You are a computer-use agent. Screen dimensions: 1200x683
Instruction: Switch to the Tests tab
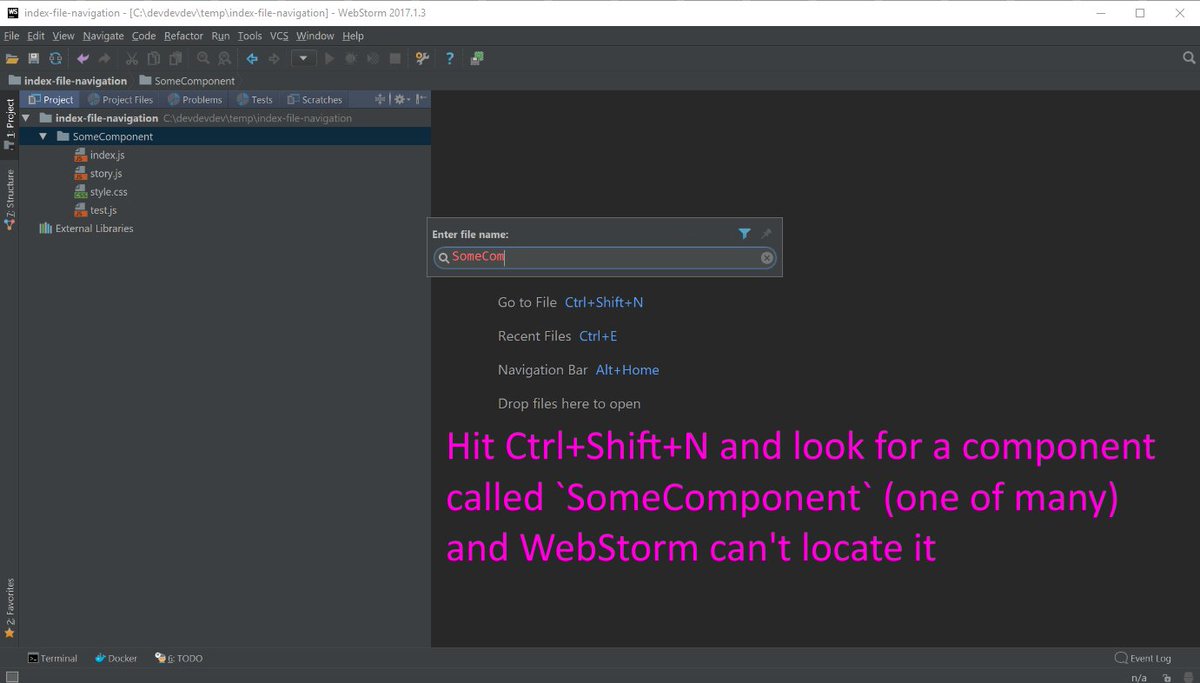coord(254,99)
